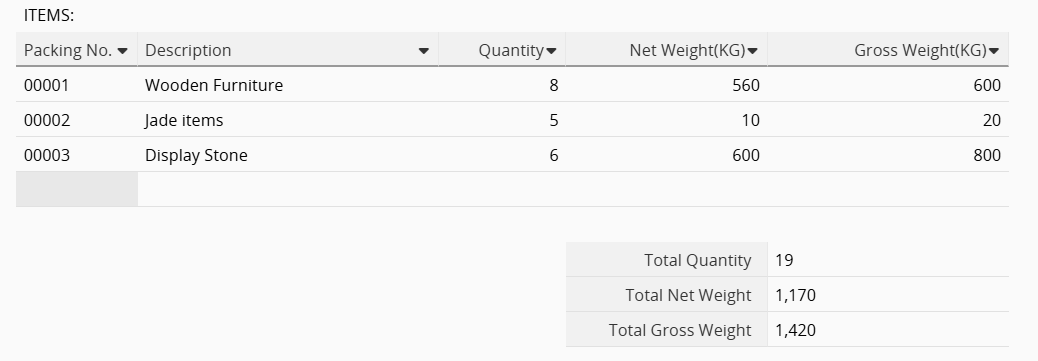Select net weight 10 for Jade items
1038x361 pixels.
(x=667, y=120)
